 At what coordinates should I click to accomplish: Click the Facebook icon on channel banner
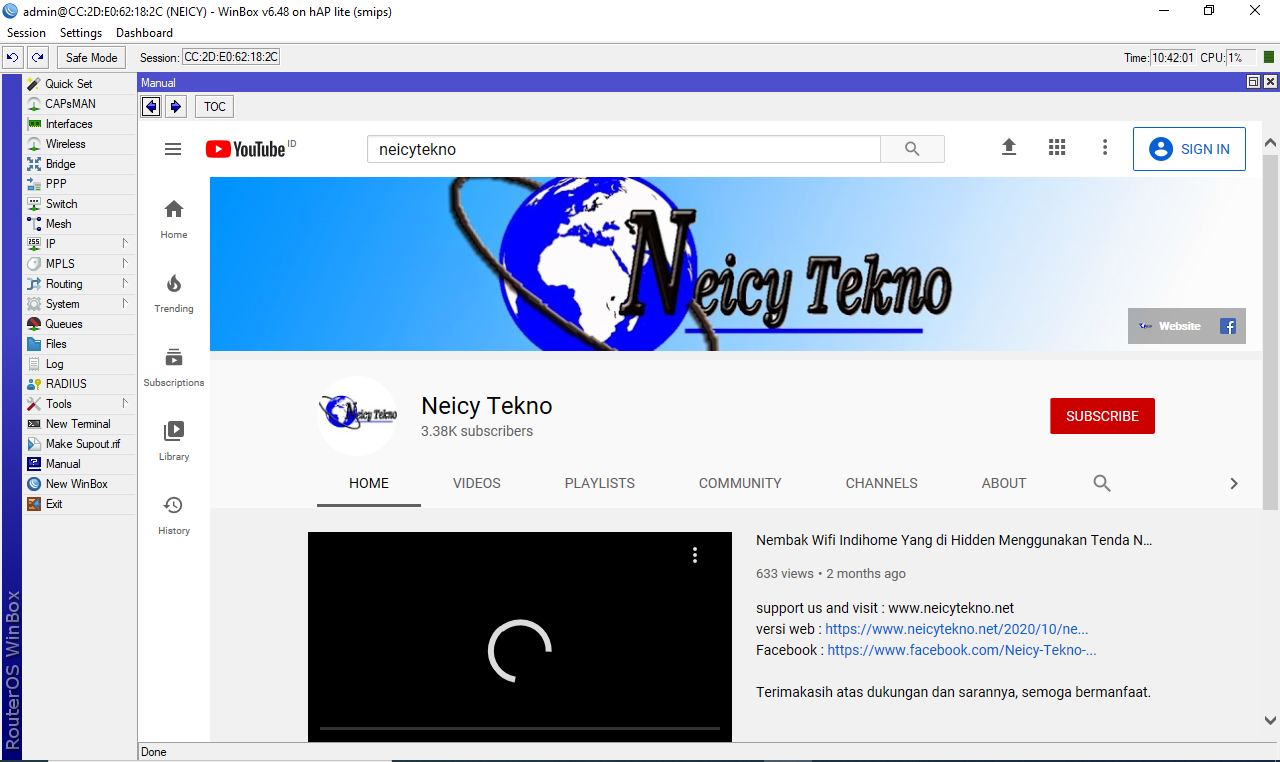click(1228, 326)
